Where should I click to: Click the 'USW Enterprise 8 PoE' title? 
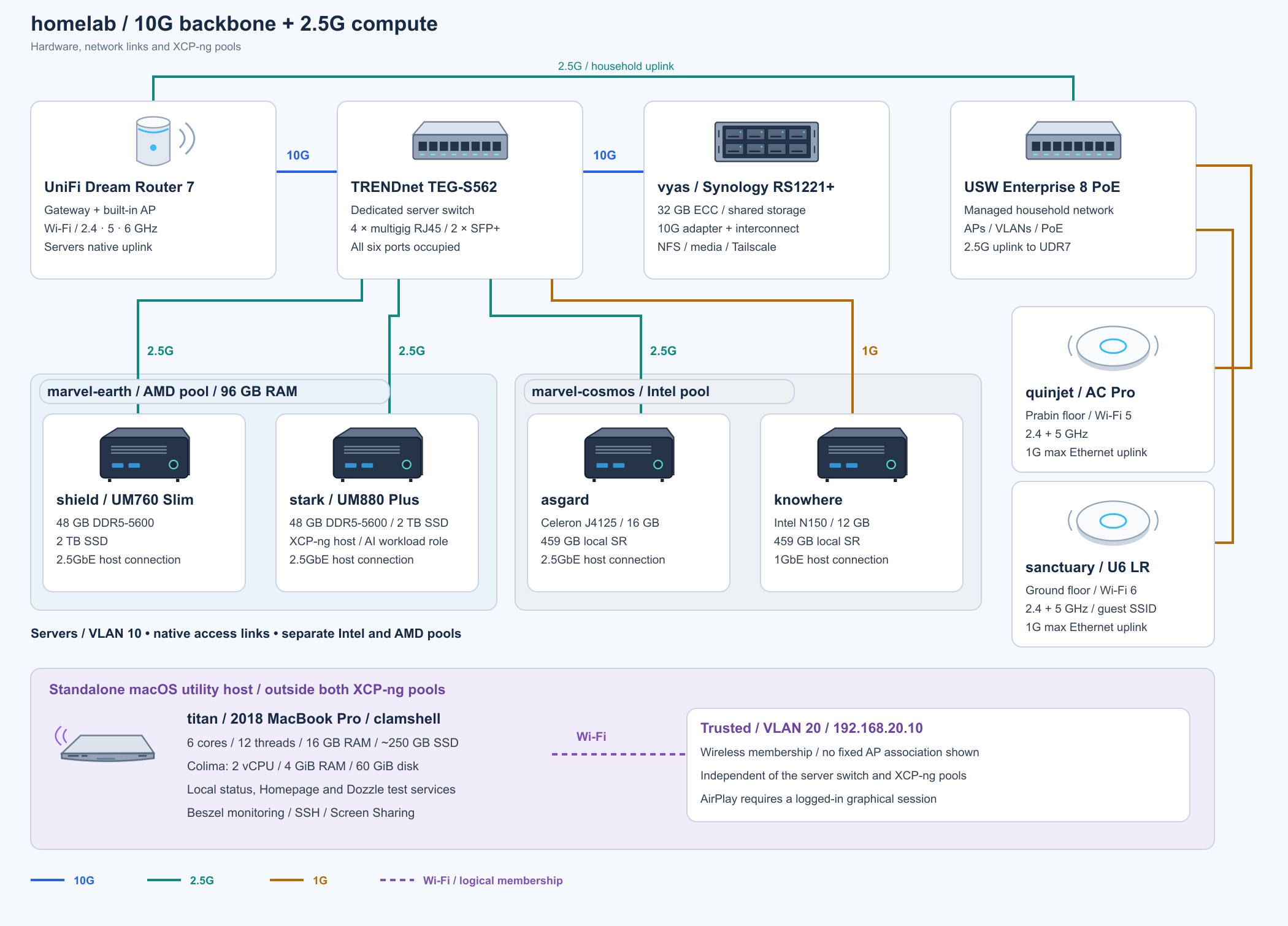(1042, 187)
